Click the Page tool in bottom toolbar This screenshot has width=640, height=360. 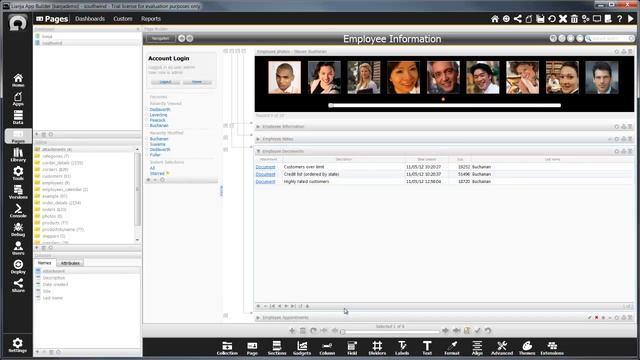[252, 348]
